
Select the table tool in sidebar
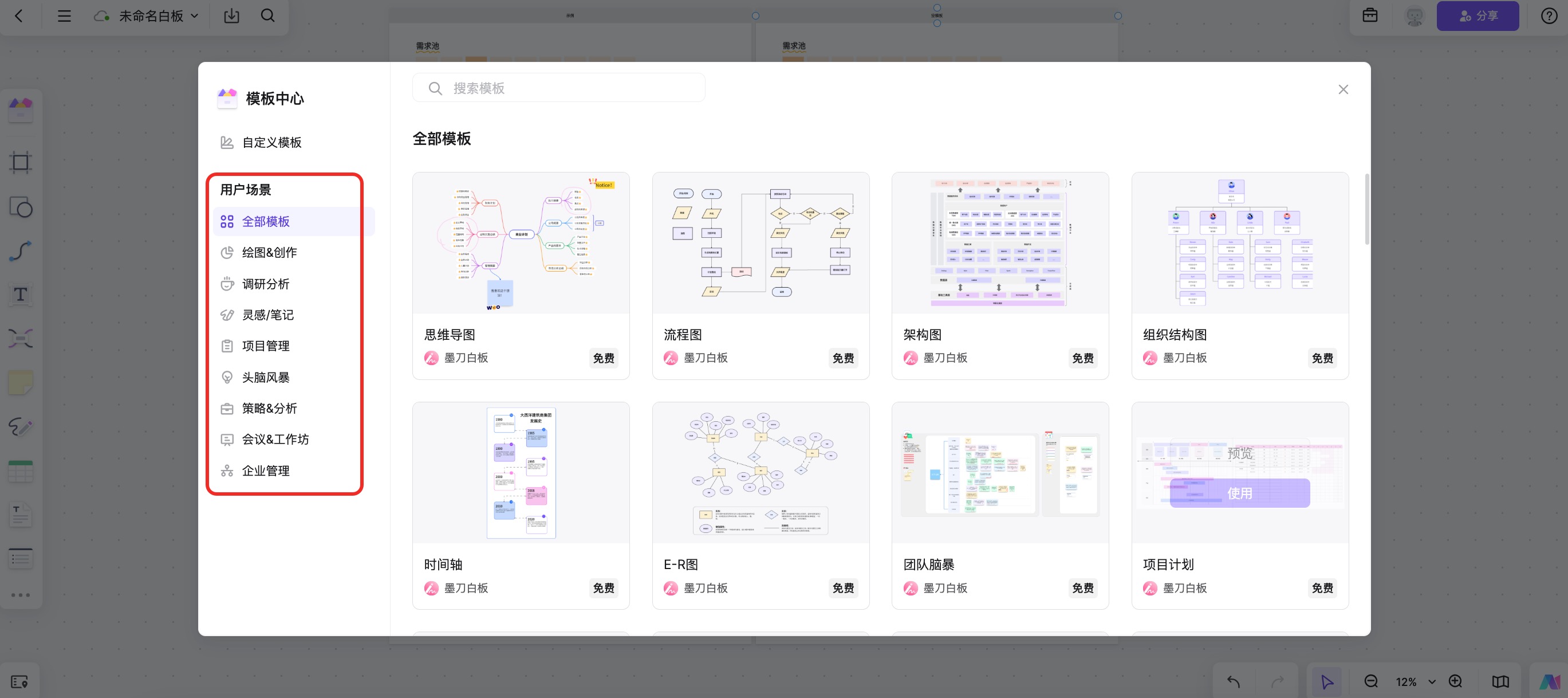point(21,472)
